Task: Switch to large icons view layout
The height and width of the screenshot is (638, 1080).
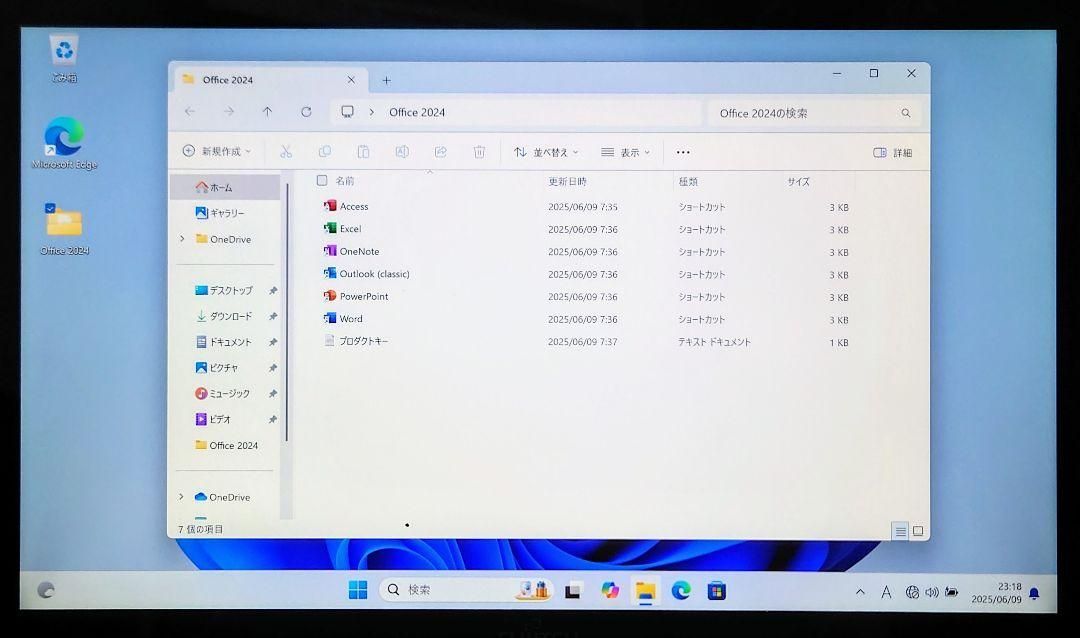Action: tap(918, 531)
